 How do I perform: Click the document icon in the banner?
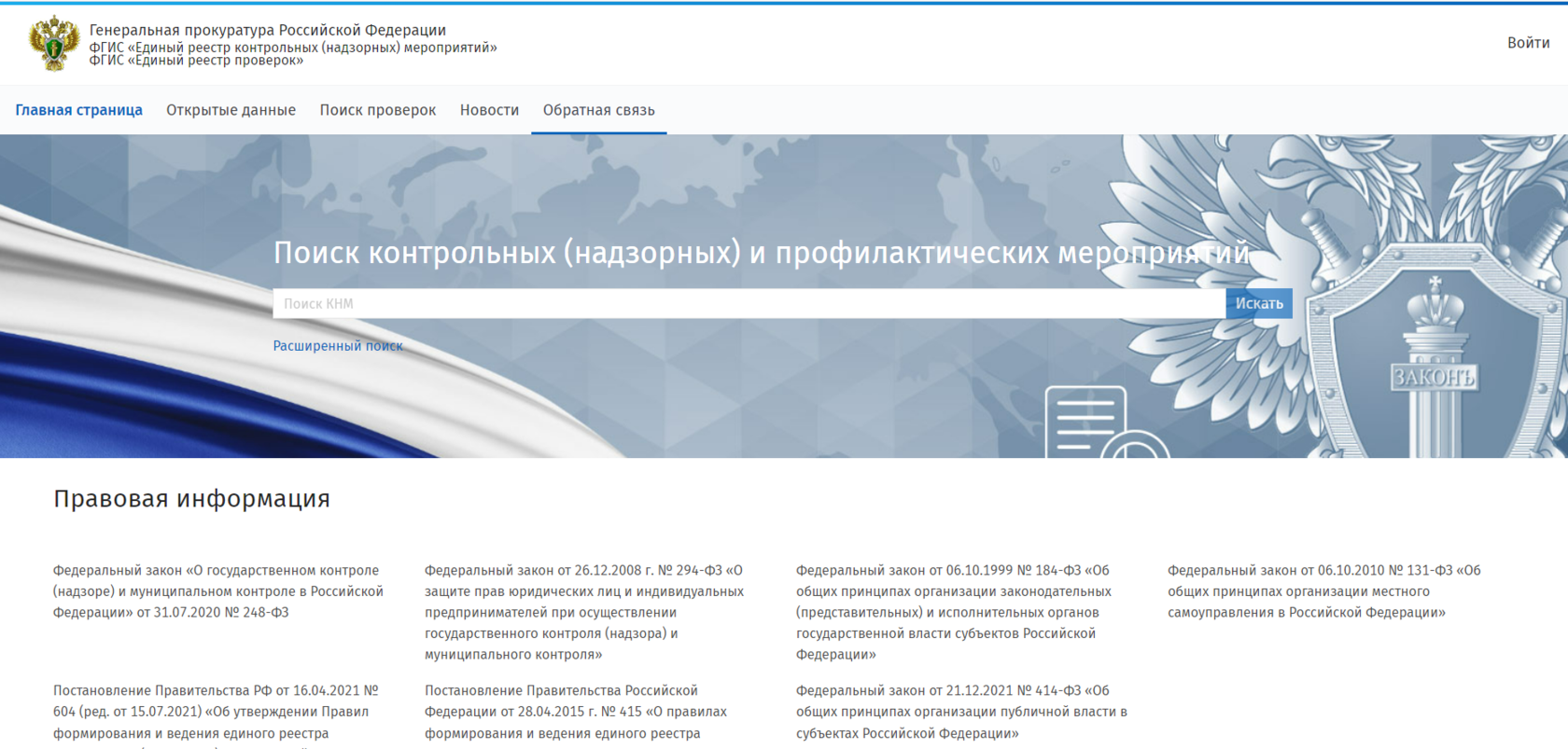tap(1106, 422)
